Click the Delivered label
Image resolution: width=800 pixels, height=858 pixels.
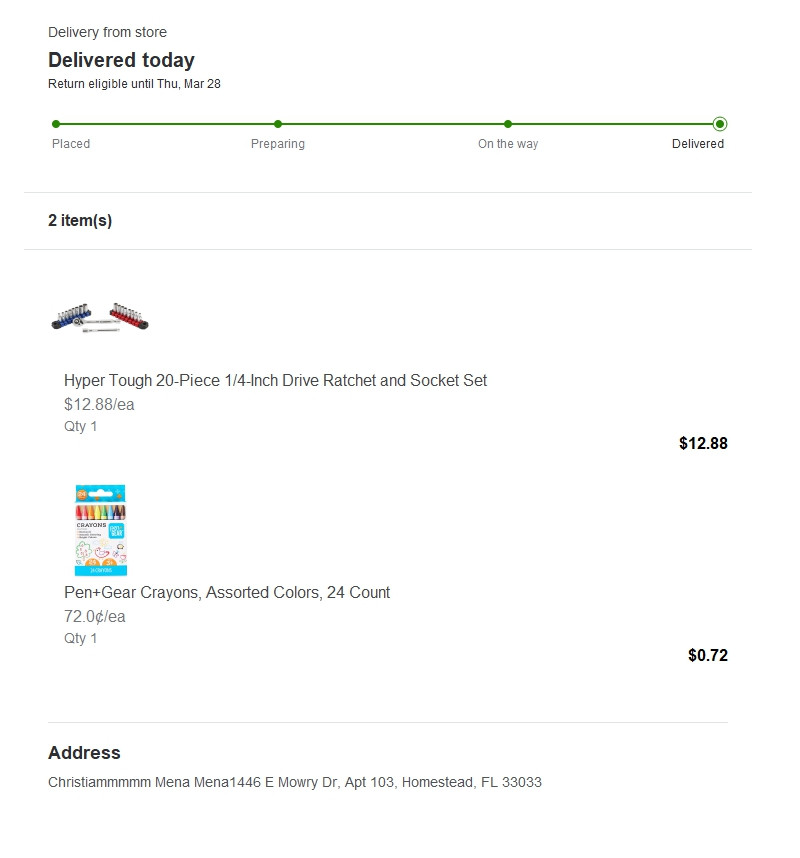(x=698, y=144)
